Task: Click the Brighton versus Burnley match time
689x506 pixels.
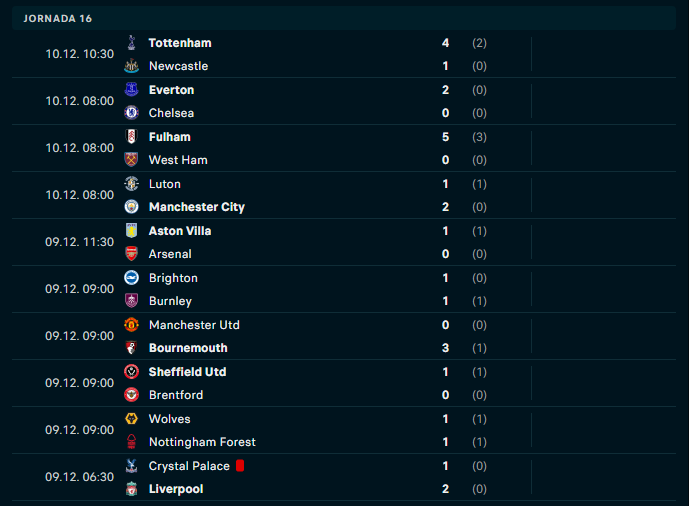Action: click(80, 289)
